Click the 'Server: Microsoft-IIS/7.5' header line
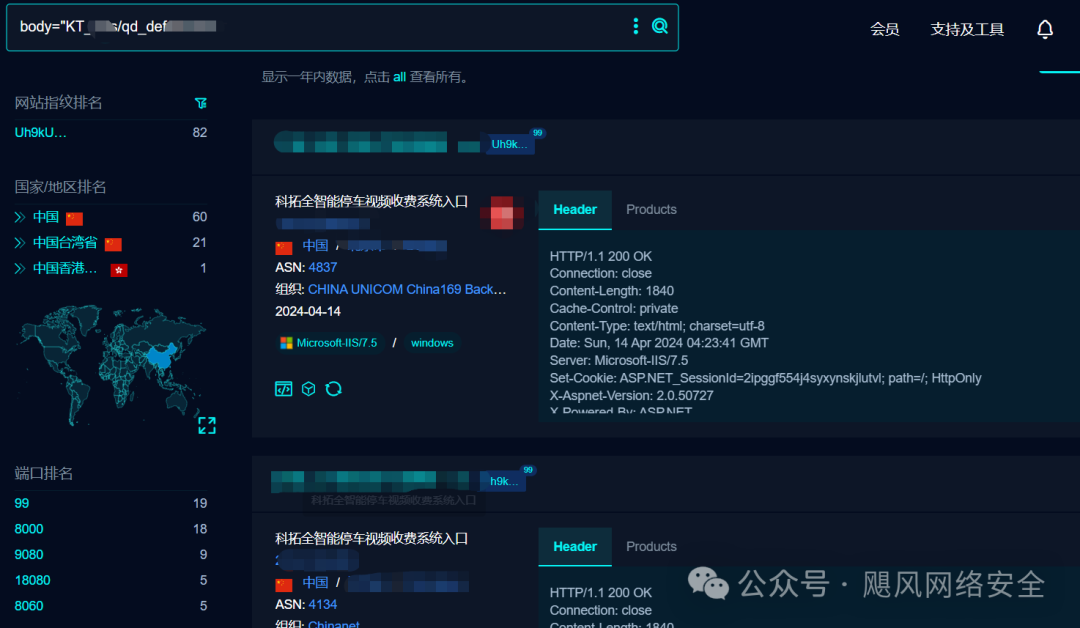1080x628 pixels. (619, 360)
